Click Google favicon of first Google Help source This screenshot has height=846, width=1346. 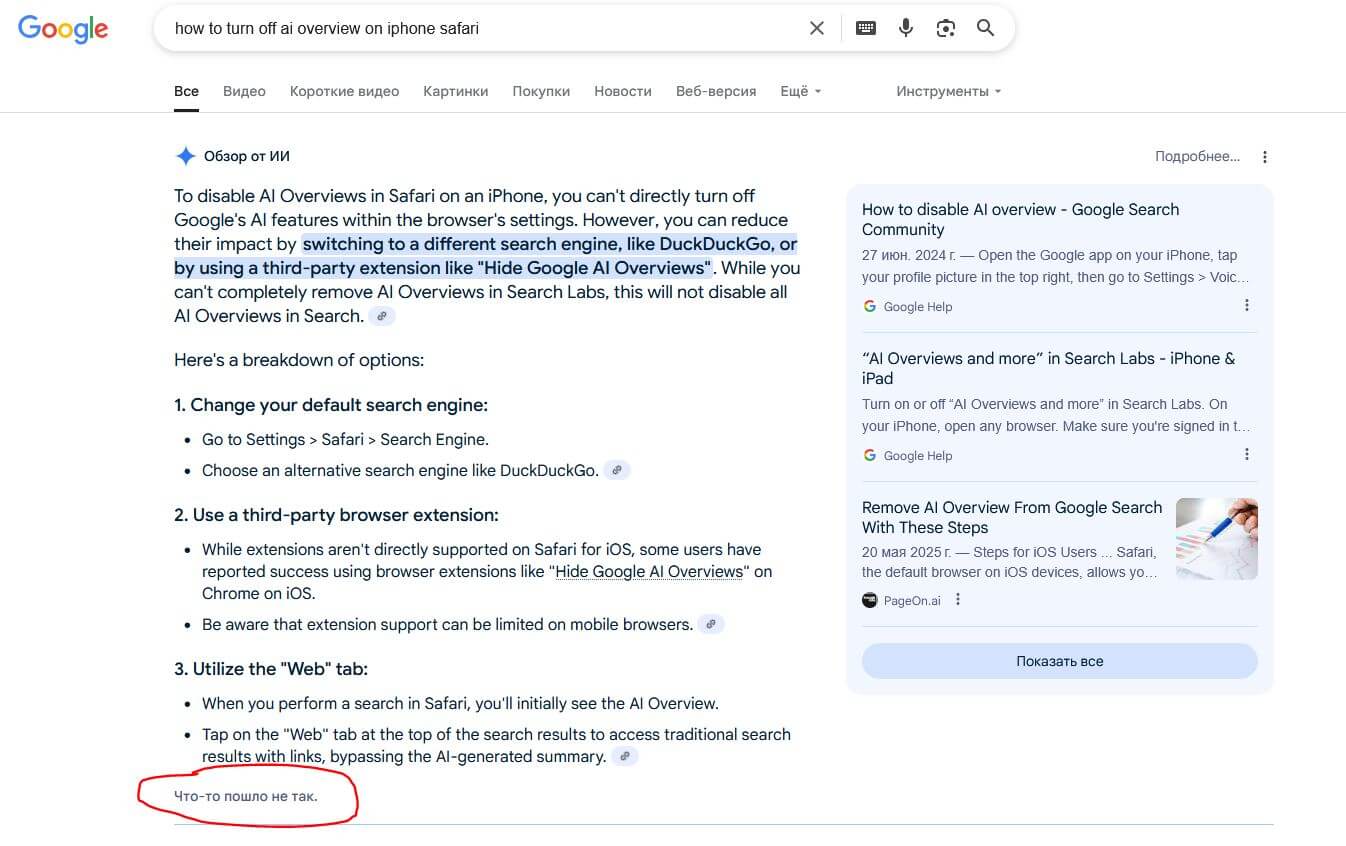click(870, 307)
